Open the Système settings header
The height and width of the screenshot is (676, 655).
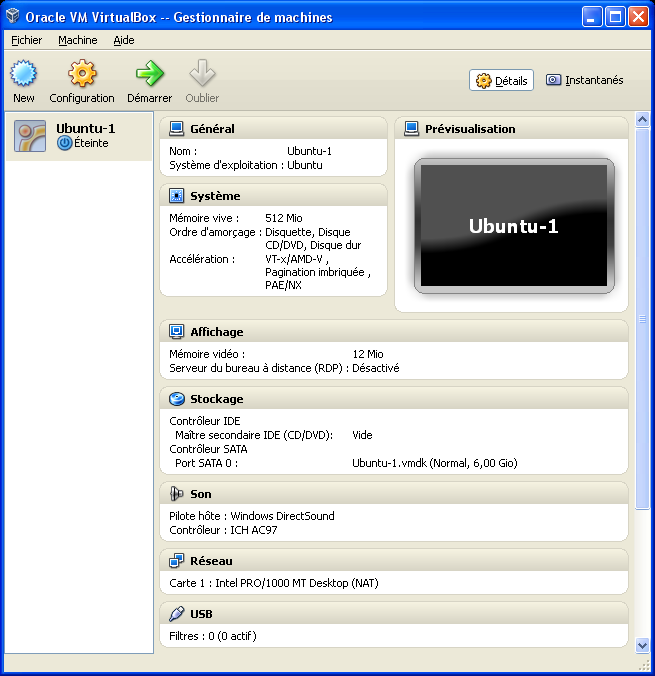tap(215, 196)
